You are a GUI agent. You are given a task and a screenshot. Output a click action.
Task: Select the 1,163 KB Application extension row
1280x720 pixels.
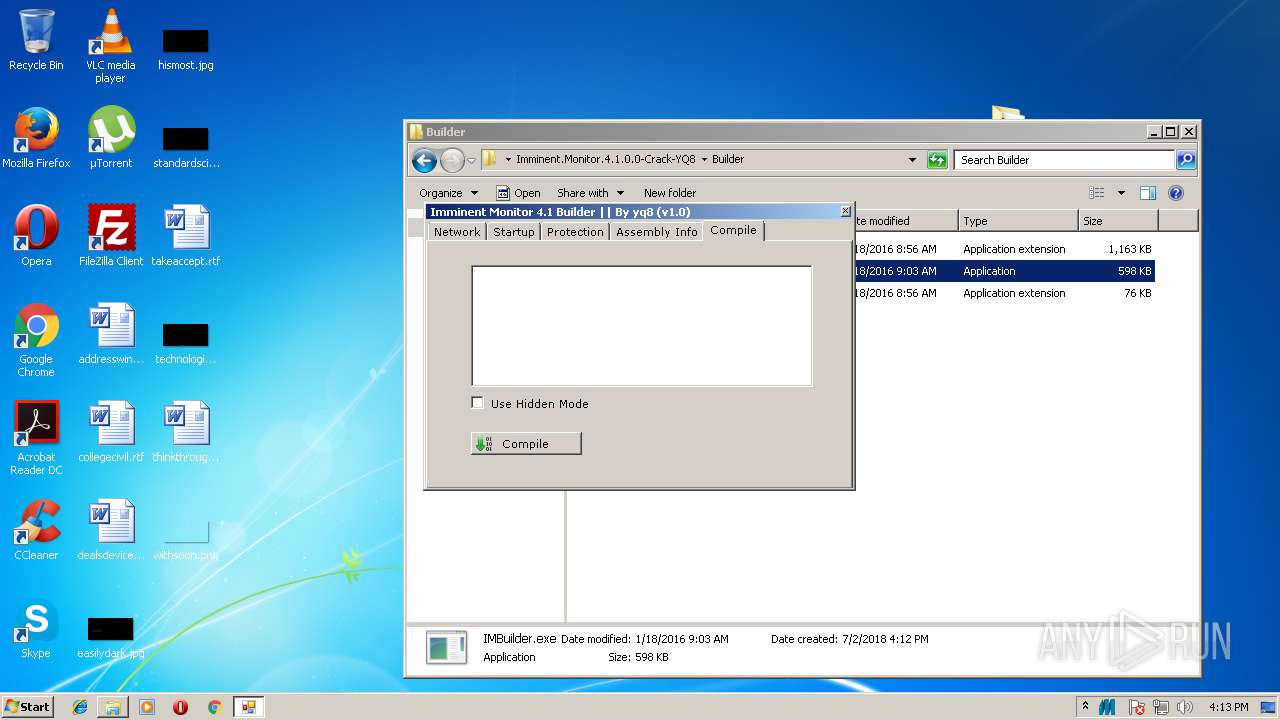1005,249
